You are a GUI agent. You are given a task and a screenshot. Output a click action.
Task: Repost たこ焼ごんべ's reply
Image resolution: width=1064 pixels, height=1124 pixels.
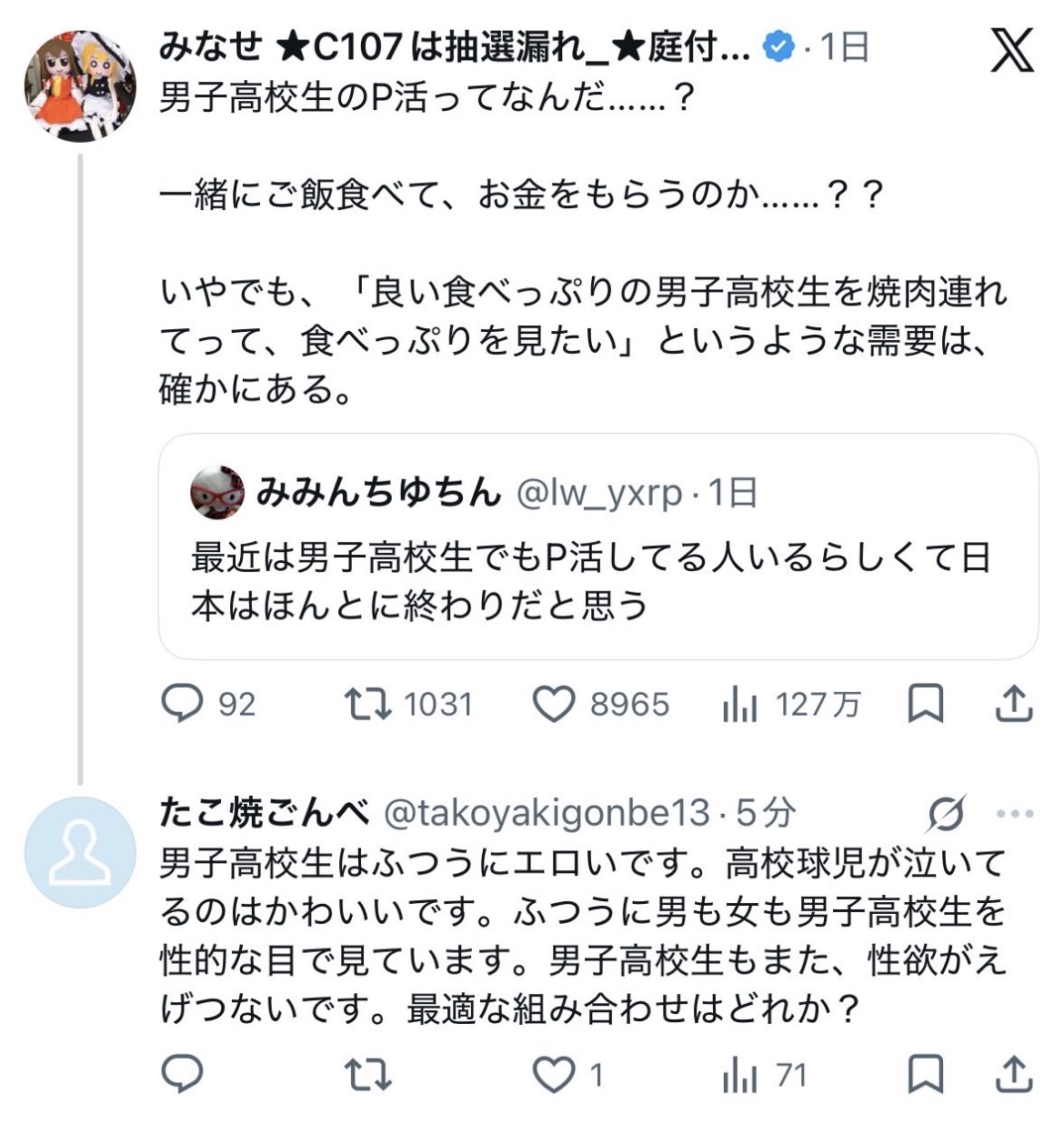pyautogui.click(x=368, y=1076)
